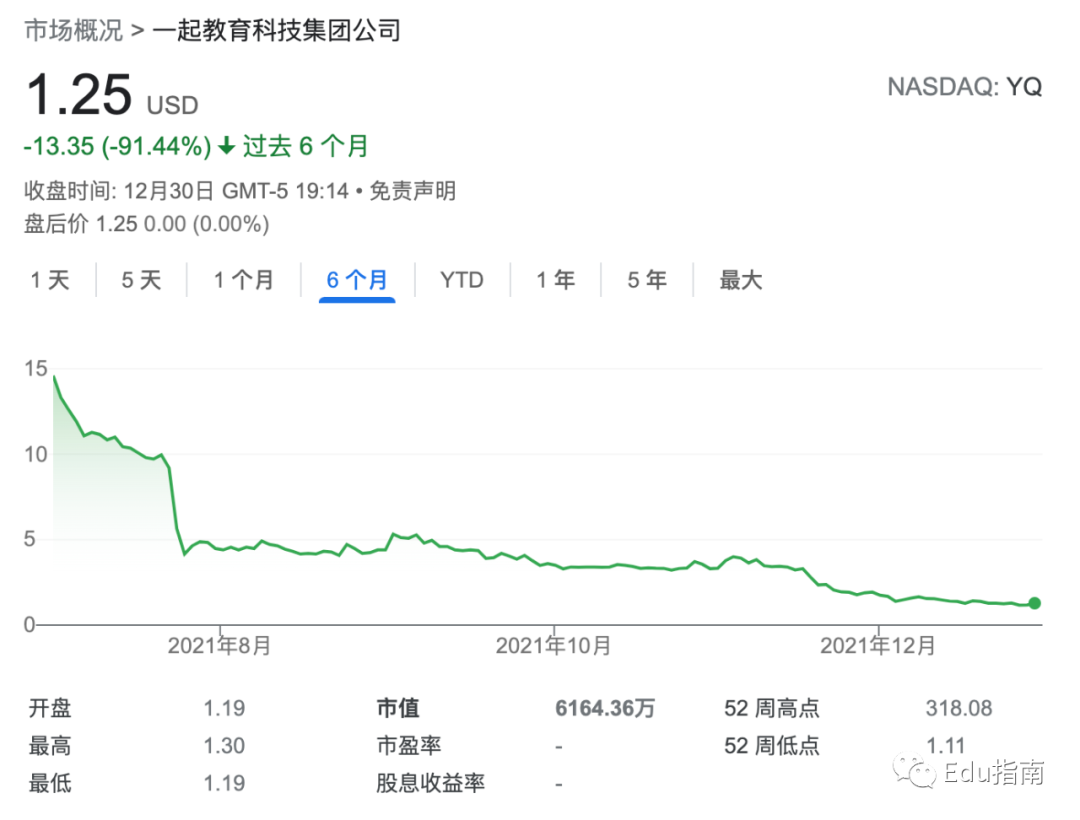Click the green down arrow indicator
Viewport: 1080px width, 820px height.
tap(227, 146)
